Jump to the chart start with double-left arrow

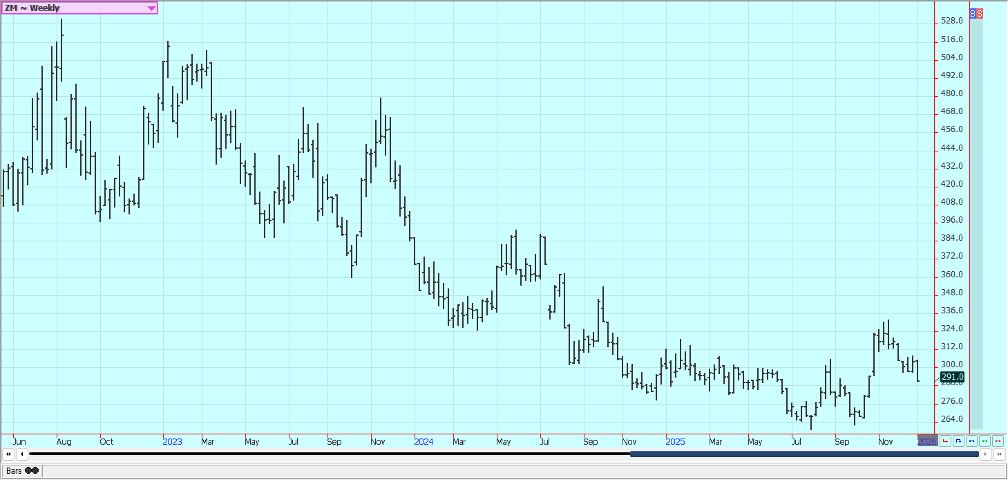tap(9, 454)
